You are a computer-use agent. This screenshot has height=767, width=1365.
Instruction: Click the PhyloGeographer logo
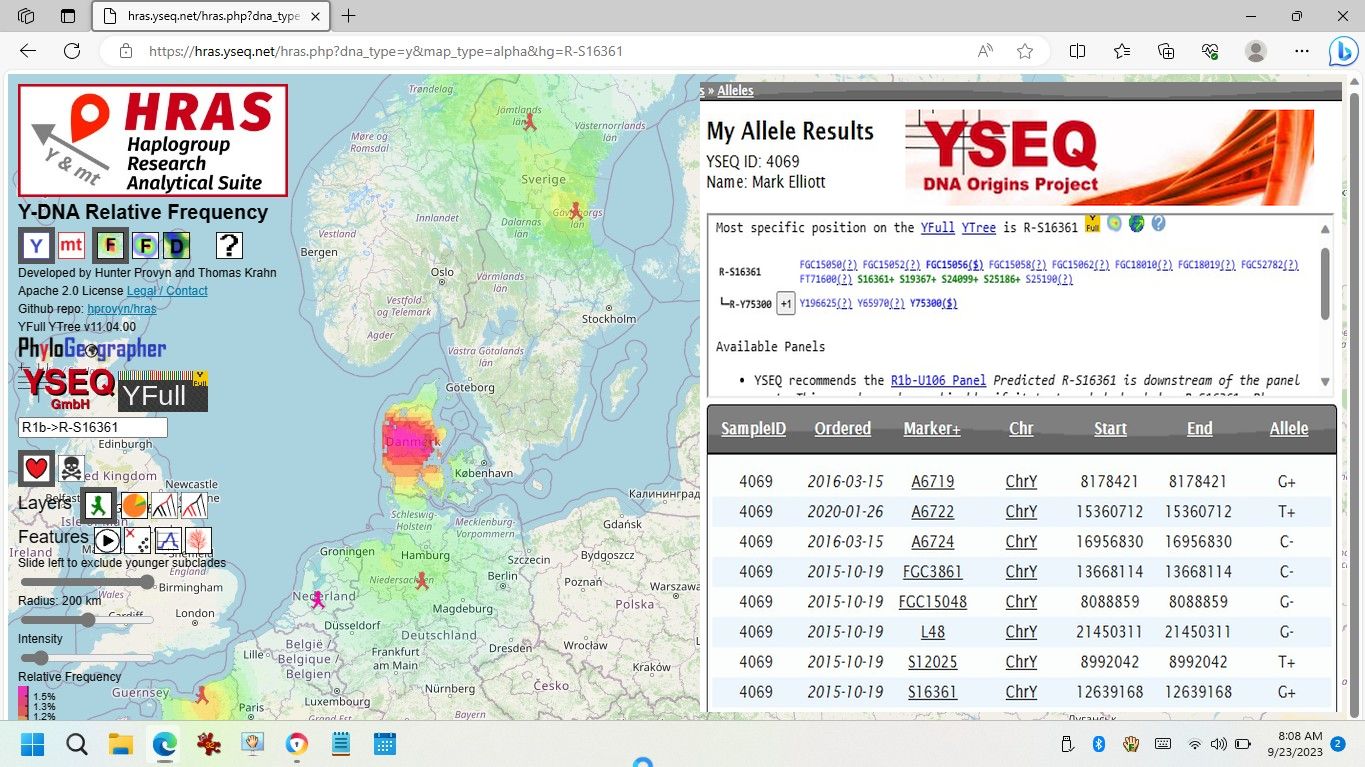tap(92, 349)
